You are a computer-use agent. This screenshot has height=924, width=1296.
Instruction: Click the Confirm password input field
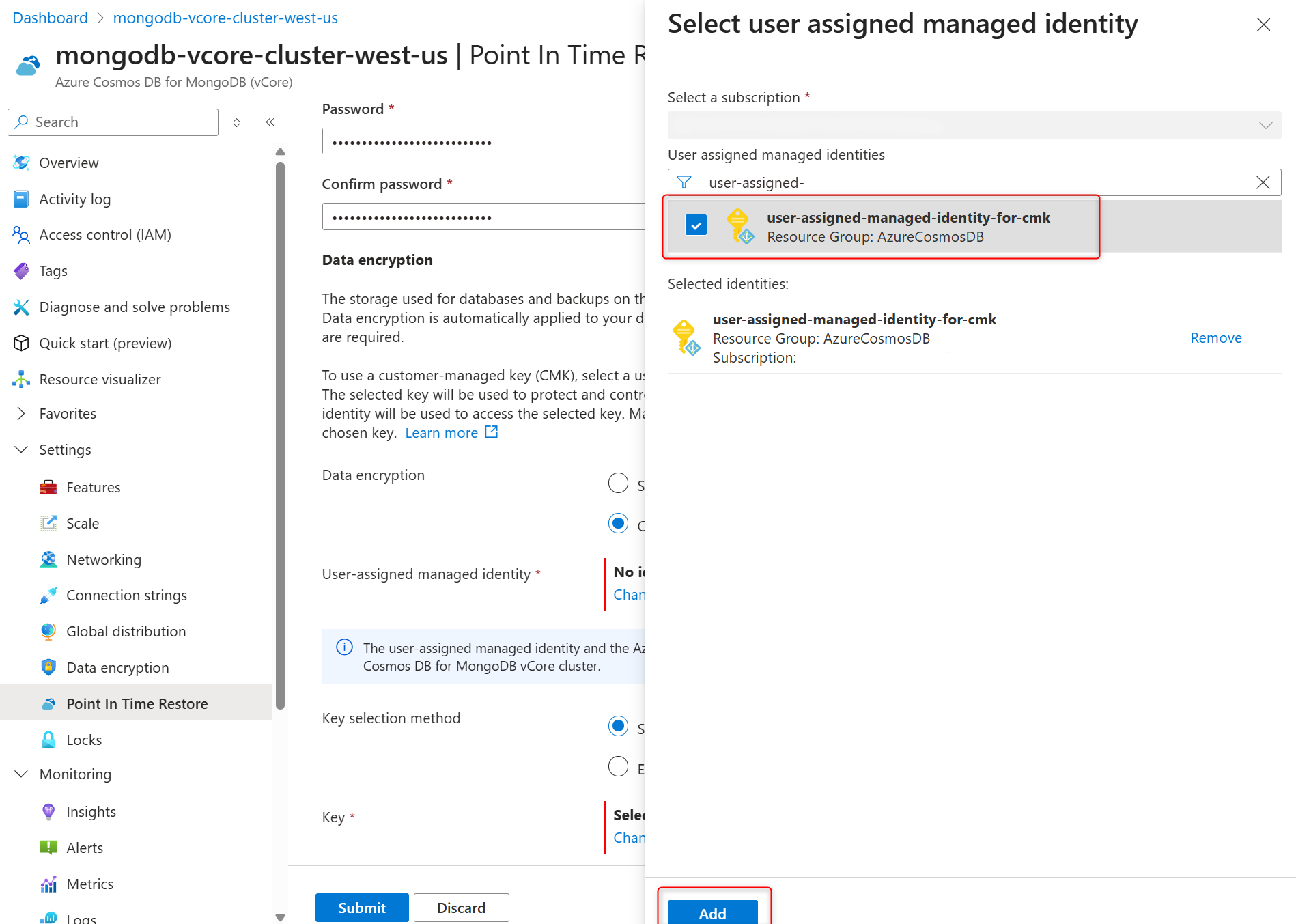pos(483,216)
